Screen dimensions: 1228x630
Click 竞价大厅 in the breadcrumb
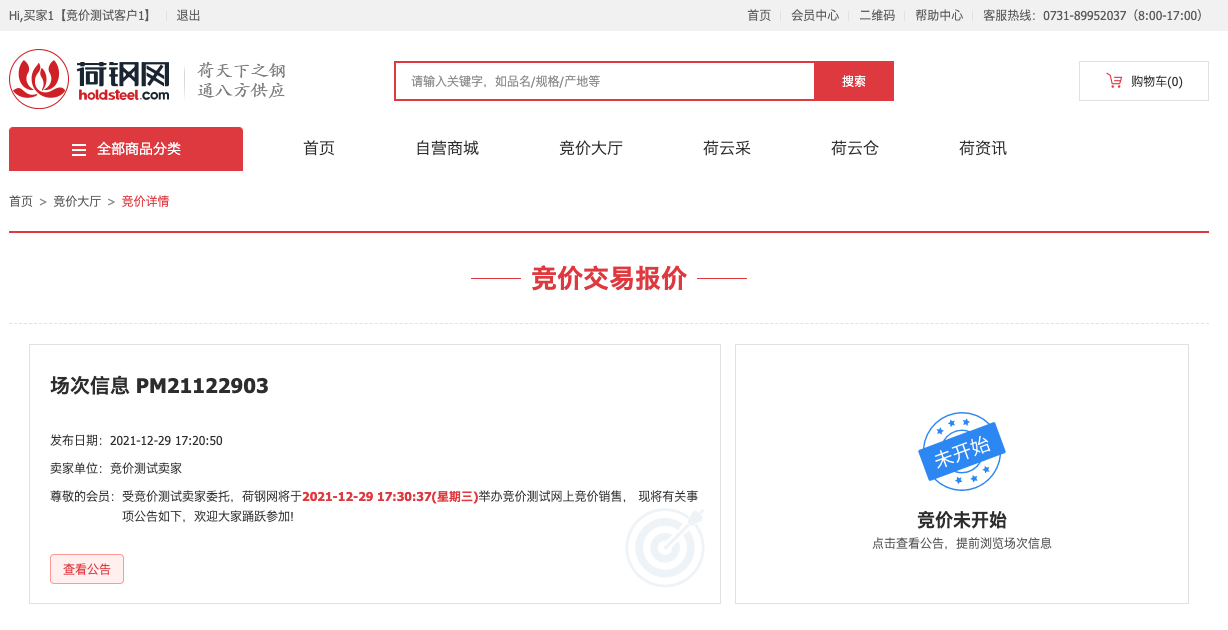coord(77,201)
